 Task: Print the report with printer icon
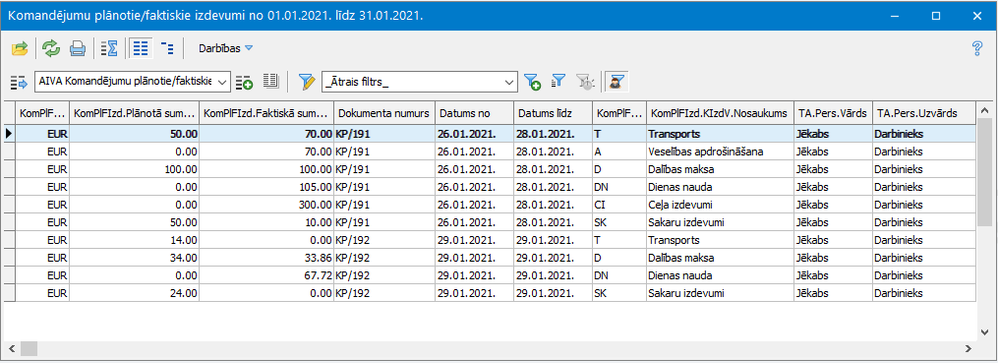78,48
